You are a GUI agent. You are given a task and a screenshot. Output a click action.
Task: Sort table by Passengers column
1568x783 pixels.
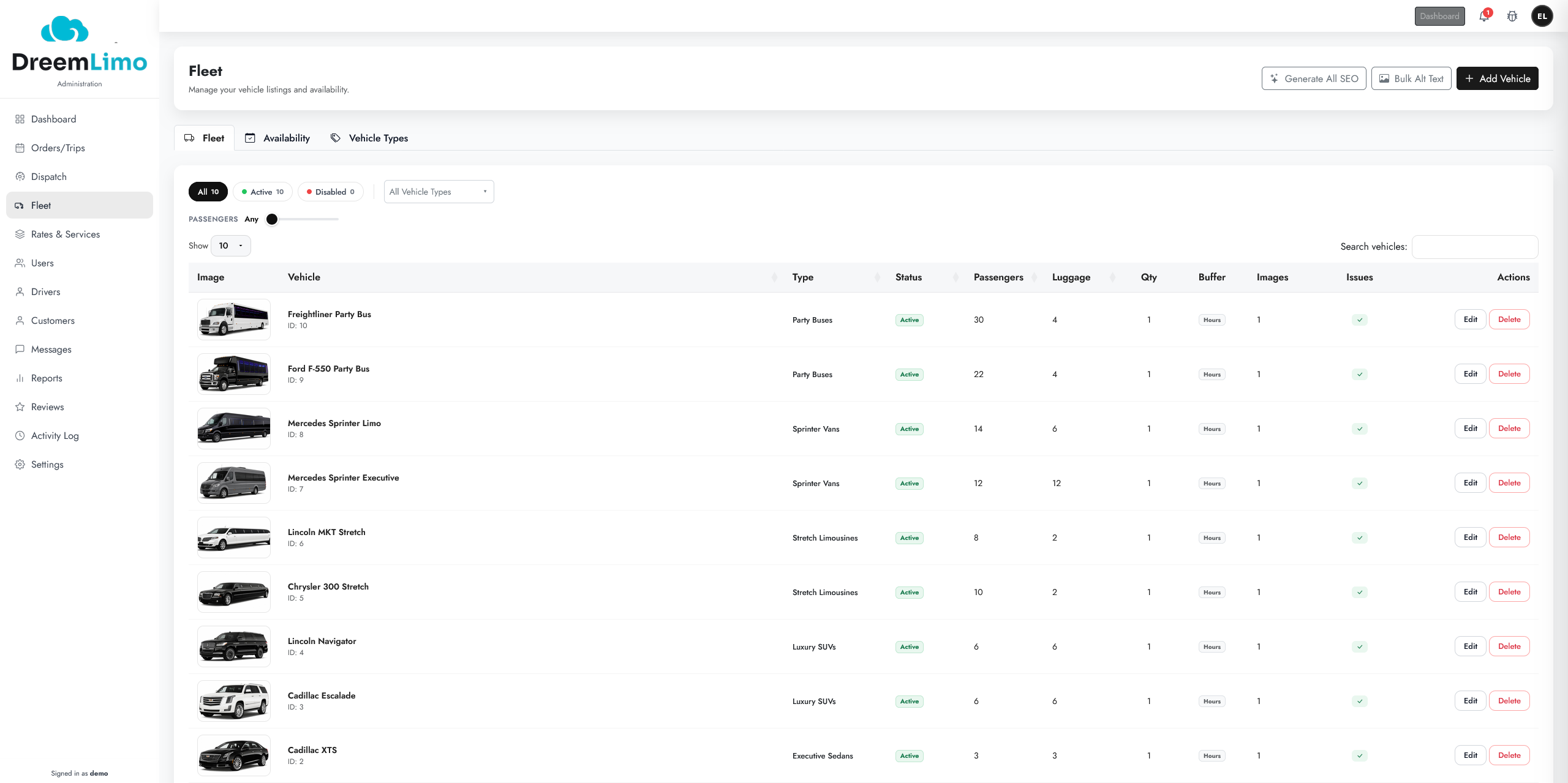point(998,277)
